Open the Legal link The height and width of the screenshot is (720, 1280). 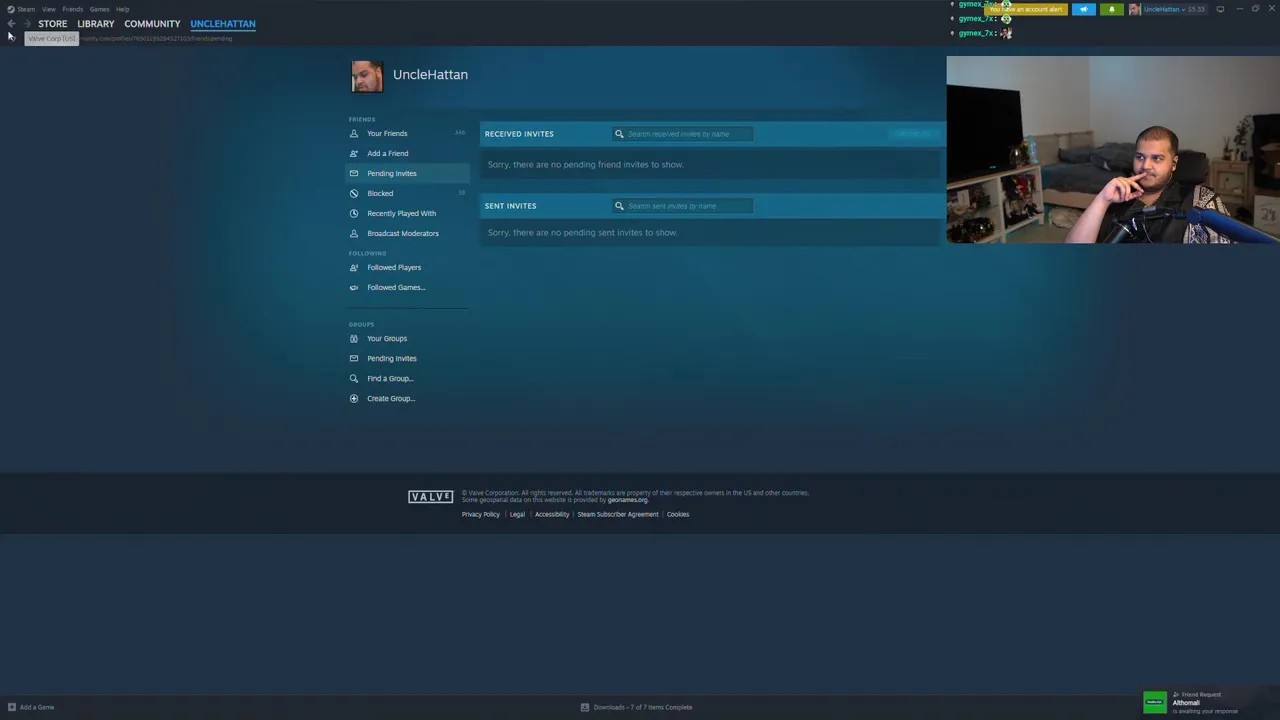pyautogui.click(x=517, y=514)
